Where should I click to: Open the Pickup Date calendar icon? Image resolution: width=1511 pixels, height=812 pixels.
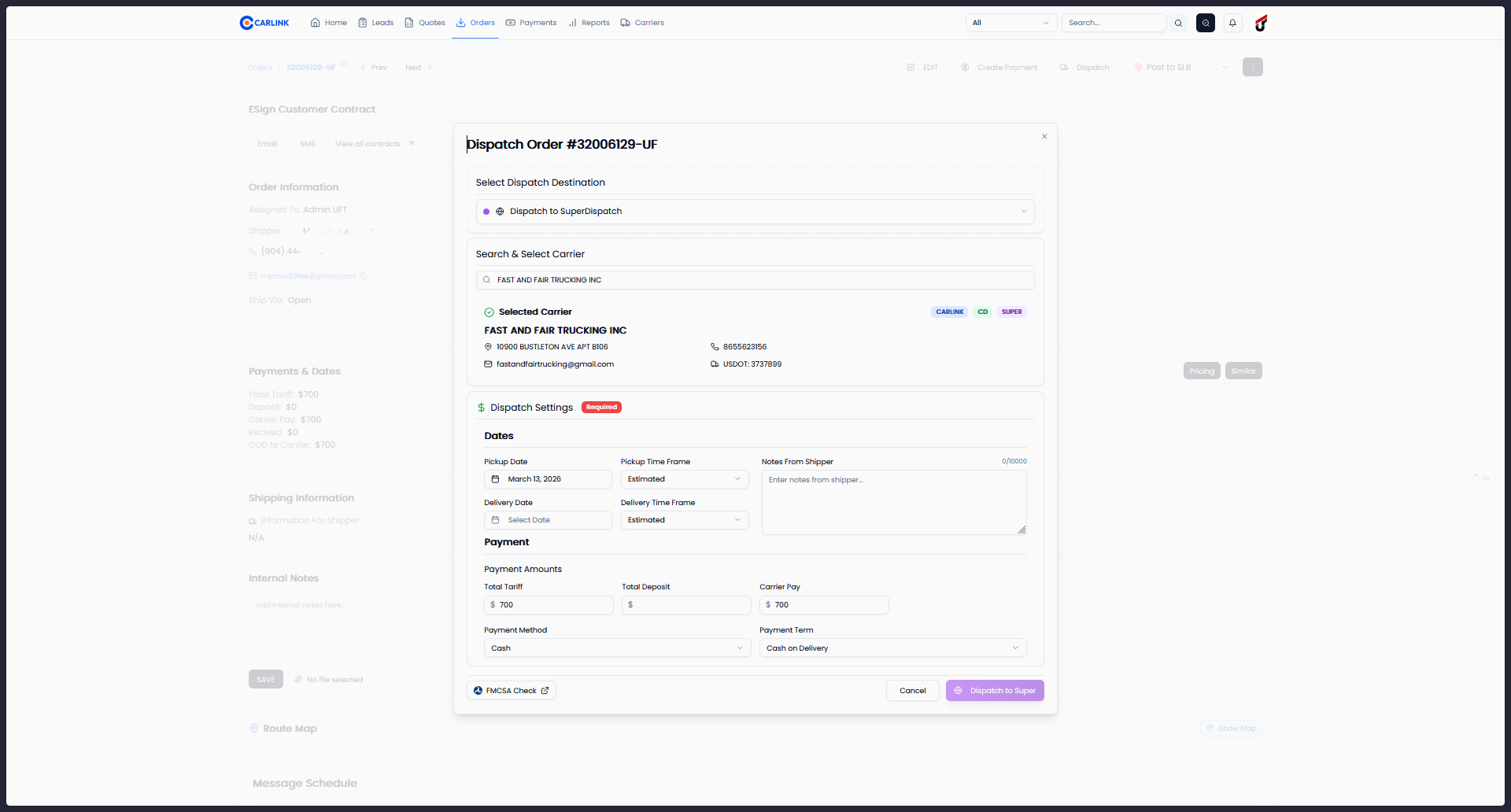(495, 479)
